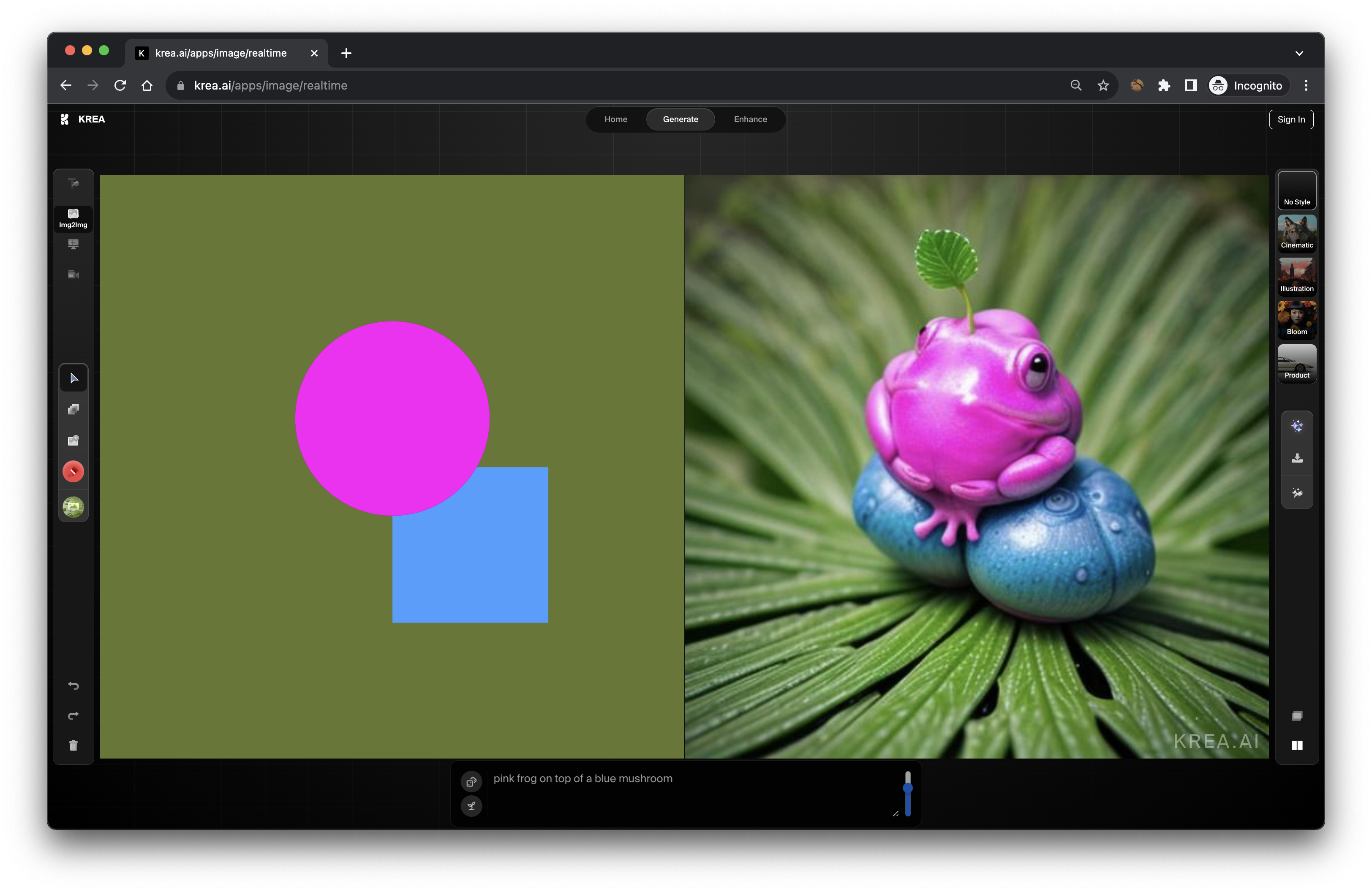Image resolution: width=1372 pixels, height=892 pixels.
Task: Select the arrow selection tool
Action: (73, 378)
